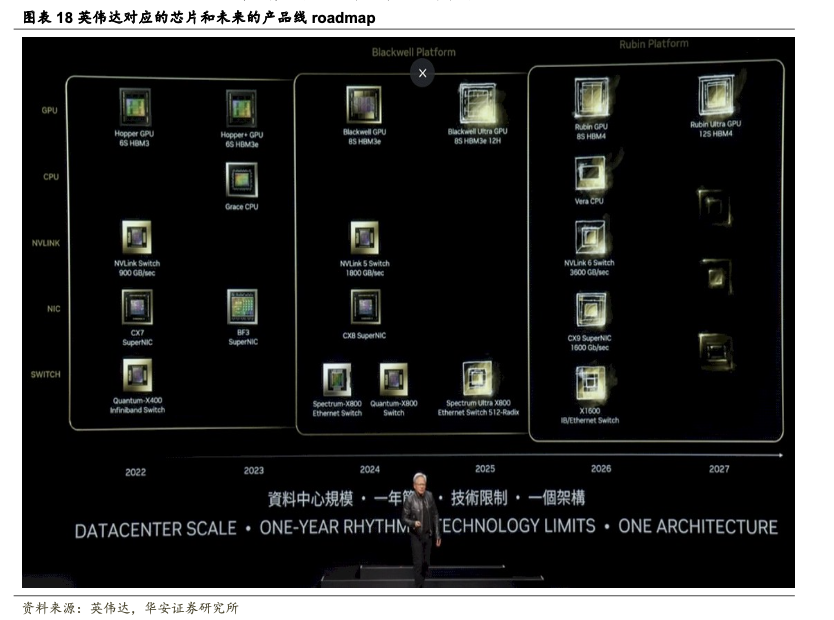This screenshot has width=834, height=620.
Task: Click the NVLink 5 Switch 1800 GB/sec chip
Action: tap(365, 238)
